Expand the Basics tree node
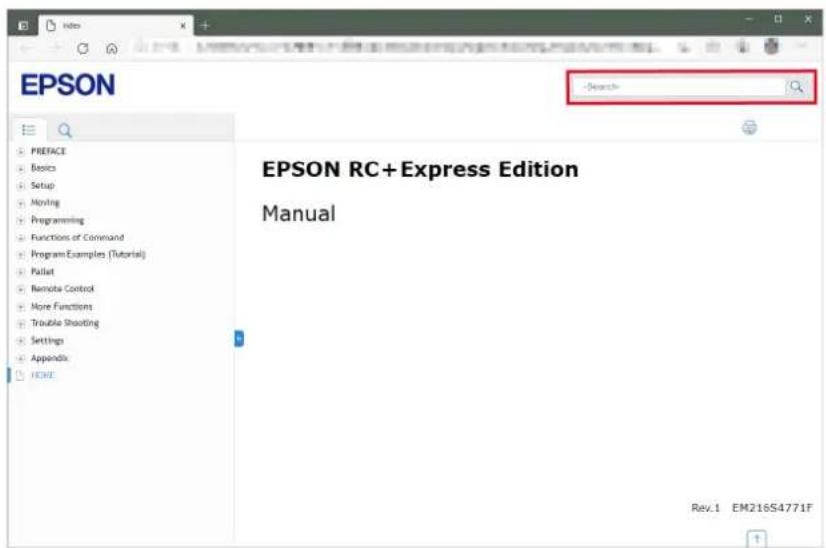Image resolution: width=826 pixels, height=548 pixels. click(21, 169)
